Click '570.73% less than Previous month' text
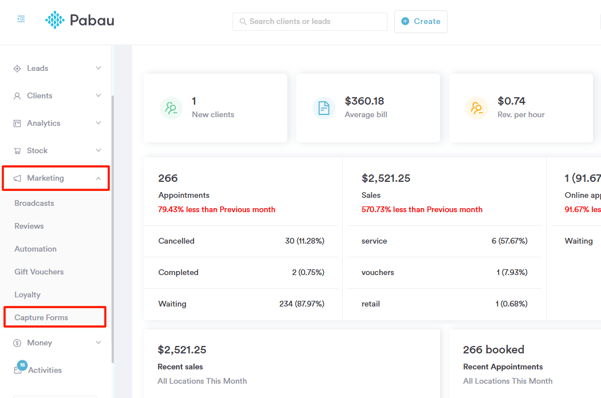The height and width of the screenshot is (398, 601). pos(422,209)
